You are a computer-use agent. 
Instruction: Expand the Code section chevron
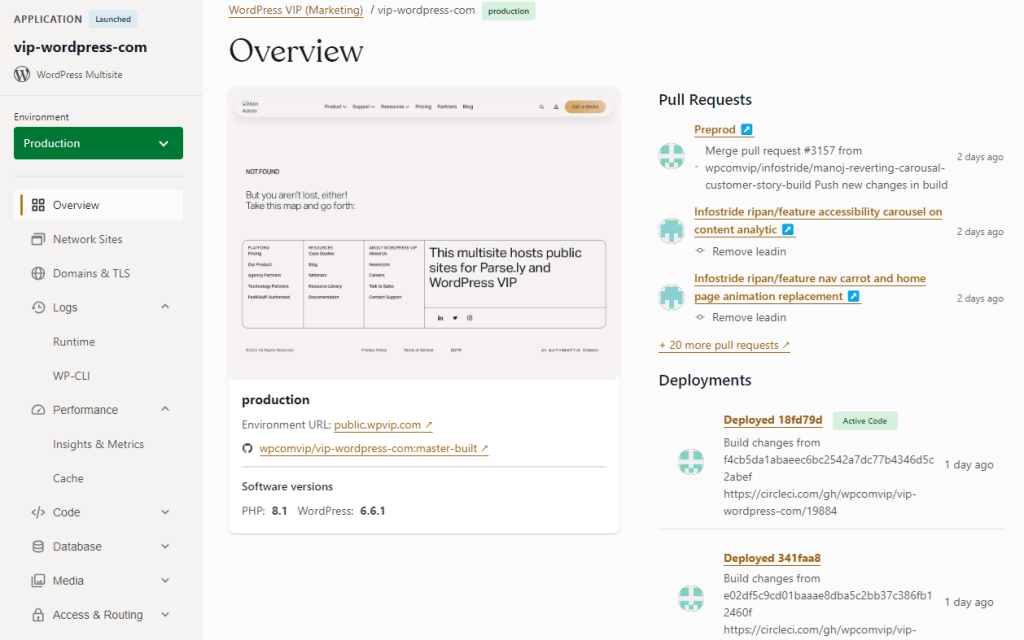165,512
